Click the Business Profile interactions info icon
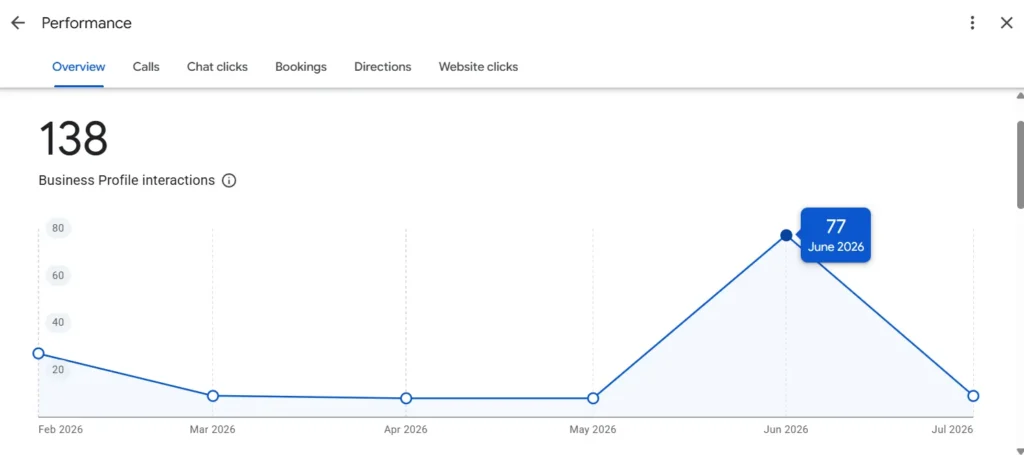Viewport: 1024px width, 455px height. [229, 180]
